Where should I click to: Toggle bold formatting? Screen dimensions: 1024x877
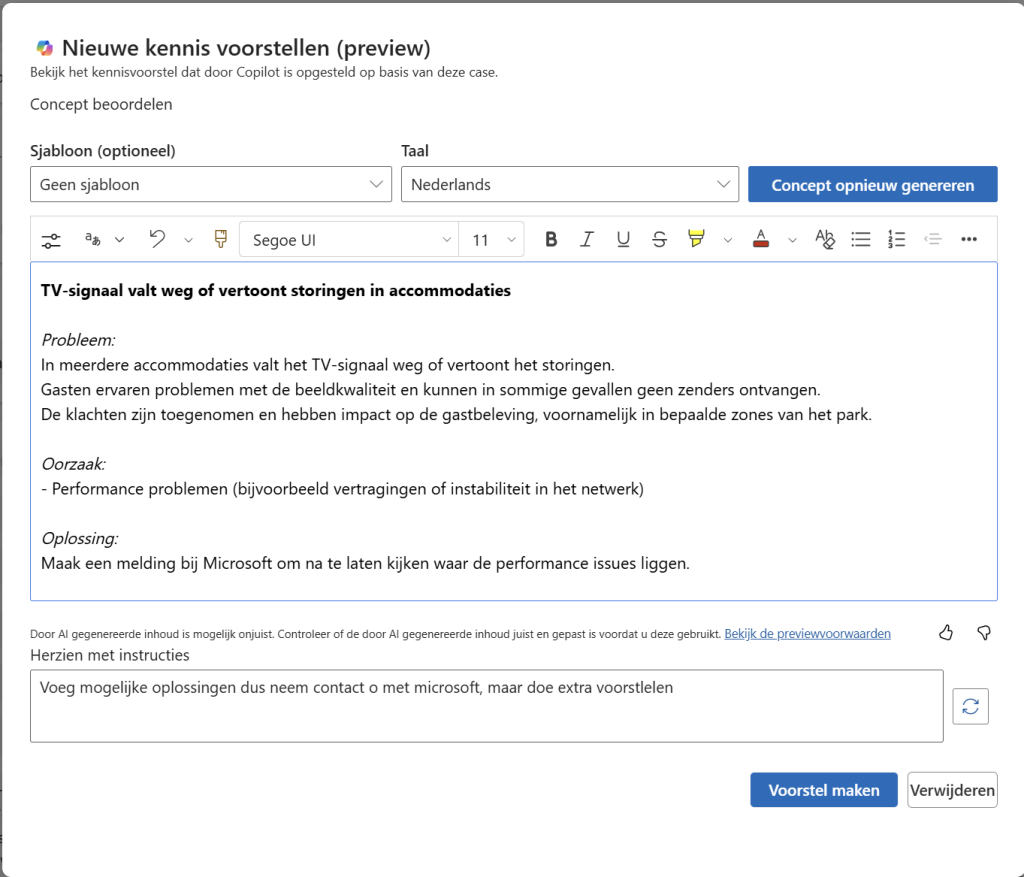click(x=551, y=240)
